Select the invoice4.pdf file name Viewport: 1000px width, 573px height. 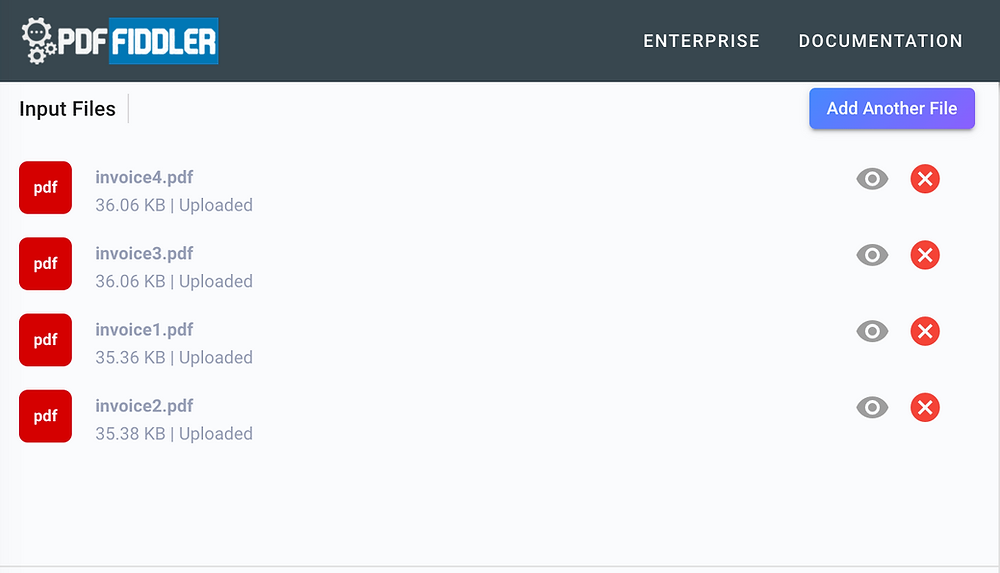(x=144, y=177)
